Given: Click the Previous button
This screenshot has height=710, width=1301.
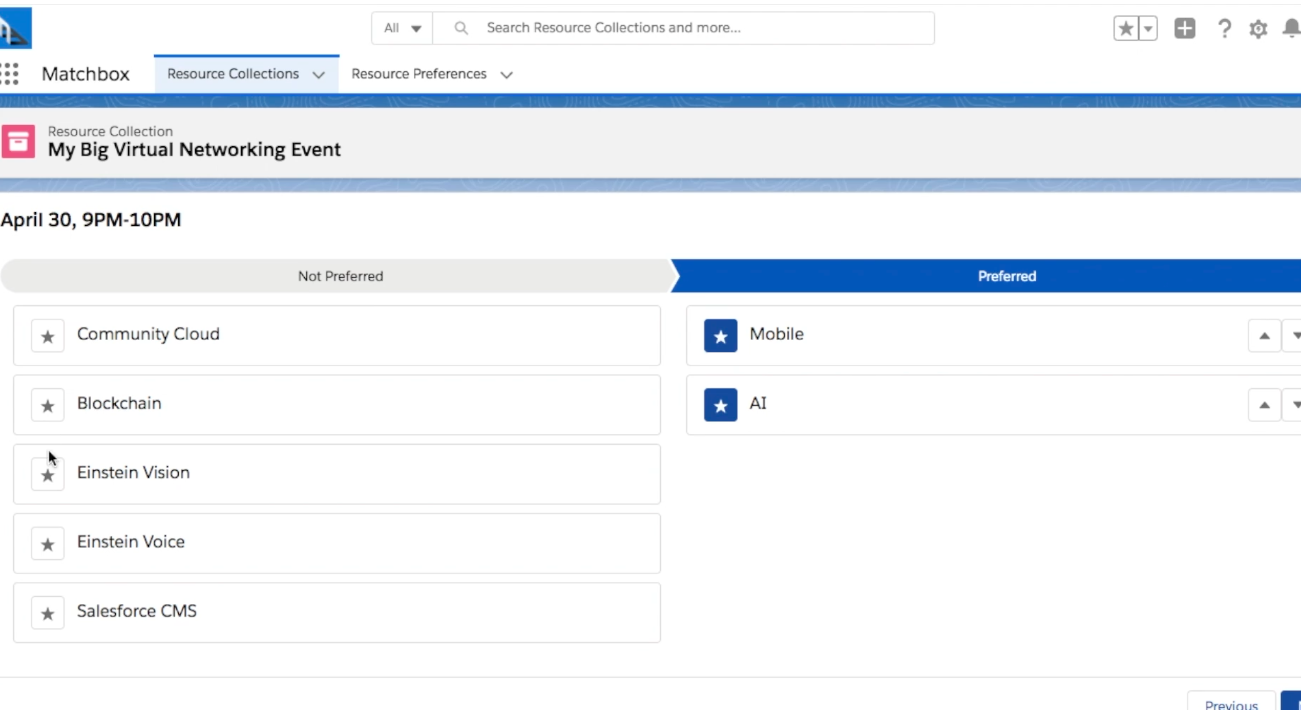Looking at the screenshot, I should click(1231, 704).
